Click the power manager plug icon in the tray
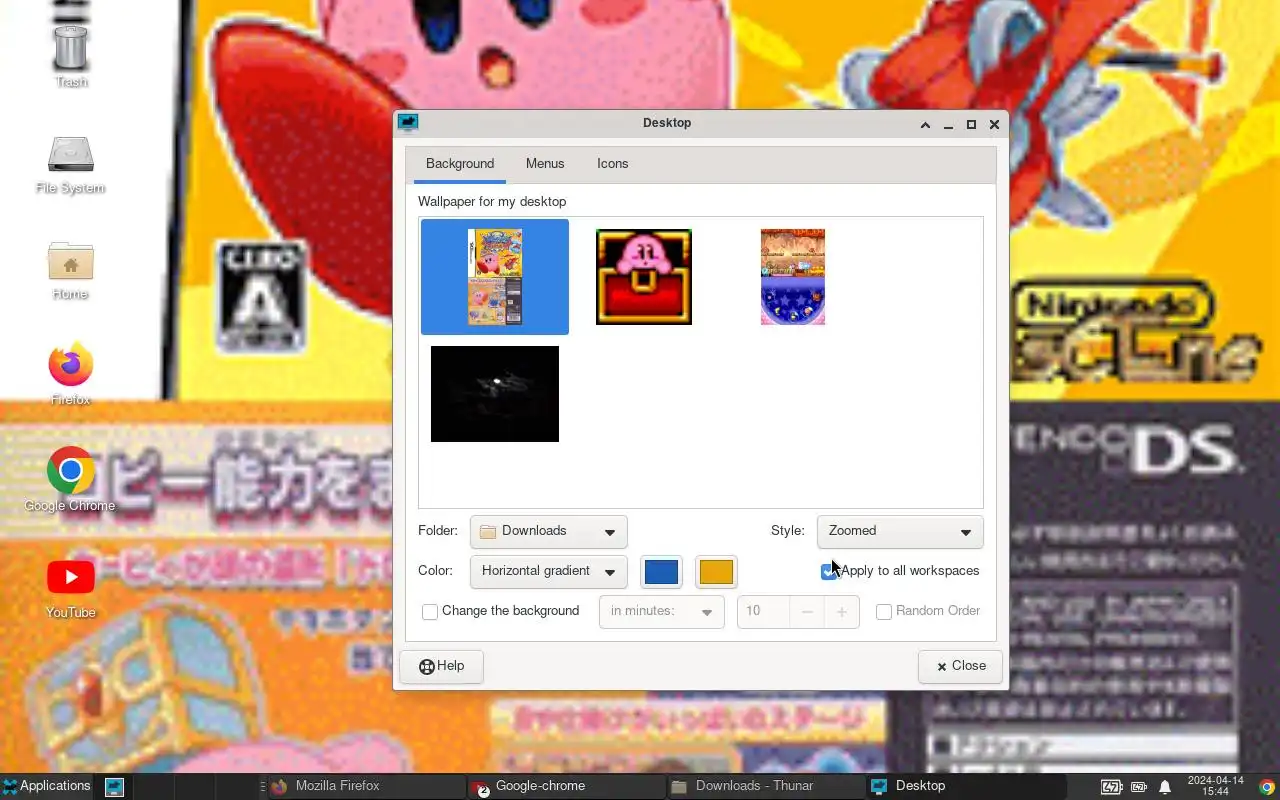This screenshot has height=800, width=1280. point(1138,787)
